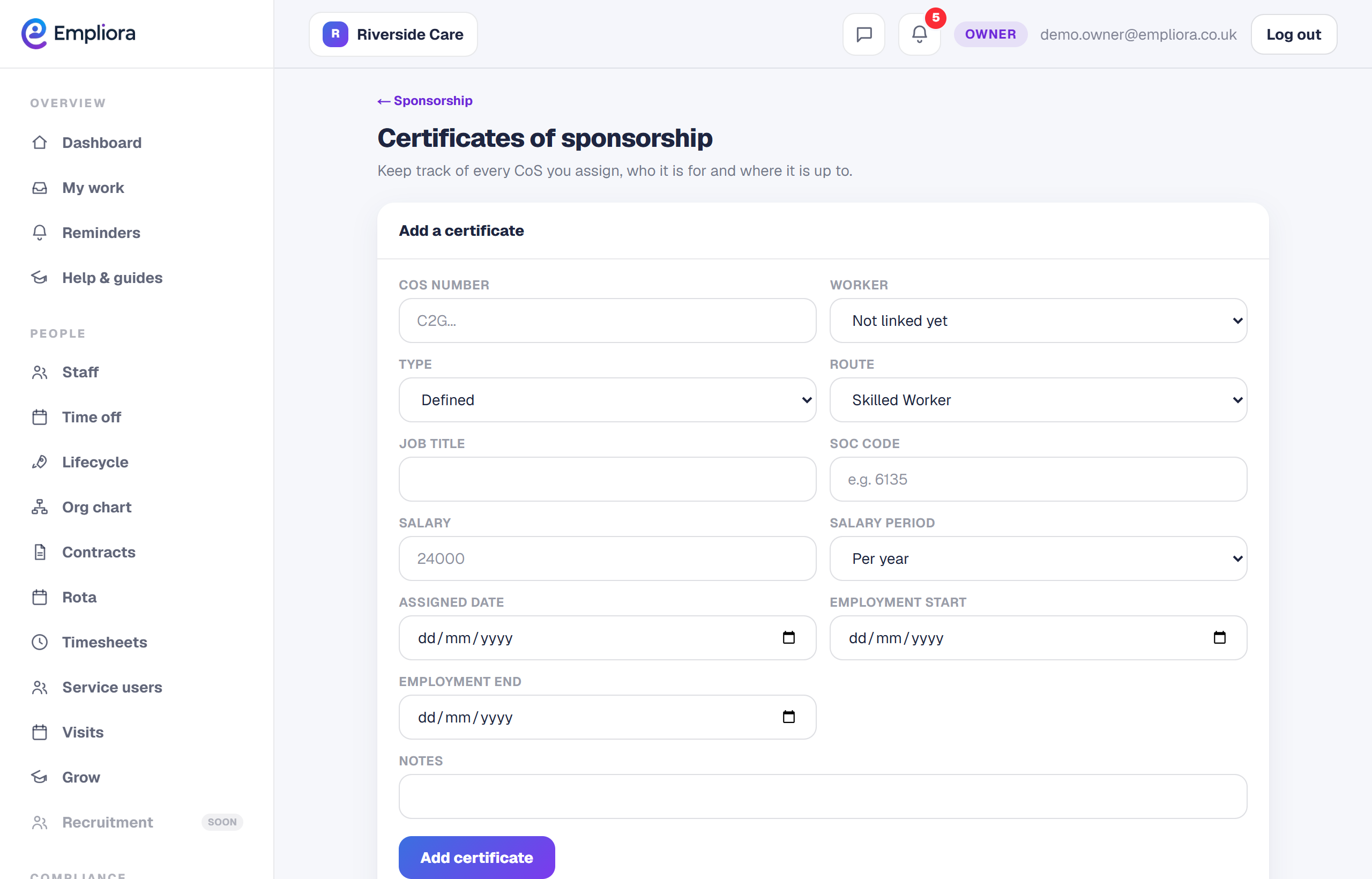The width and height of the screenshot is (1372, 879).
Task: Click the Empliora logo
Action: pos(78,34)
